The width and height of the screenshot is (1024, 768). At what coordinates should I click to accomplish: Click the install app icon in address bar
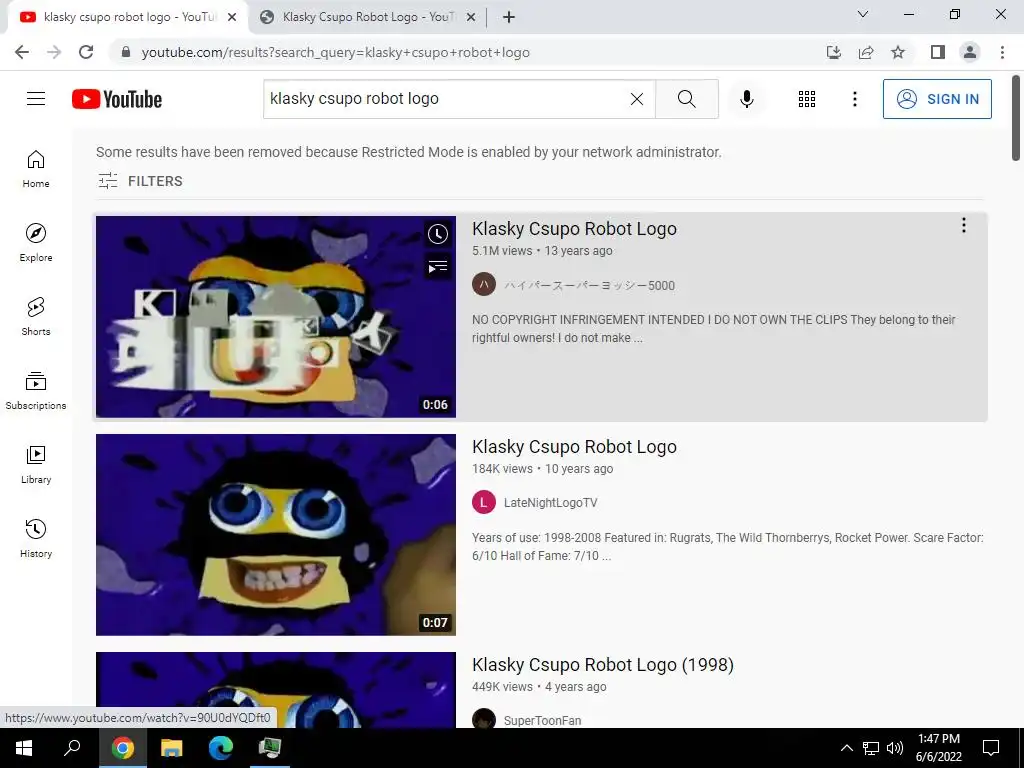(x=834, y=52)
